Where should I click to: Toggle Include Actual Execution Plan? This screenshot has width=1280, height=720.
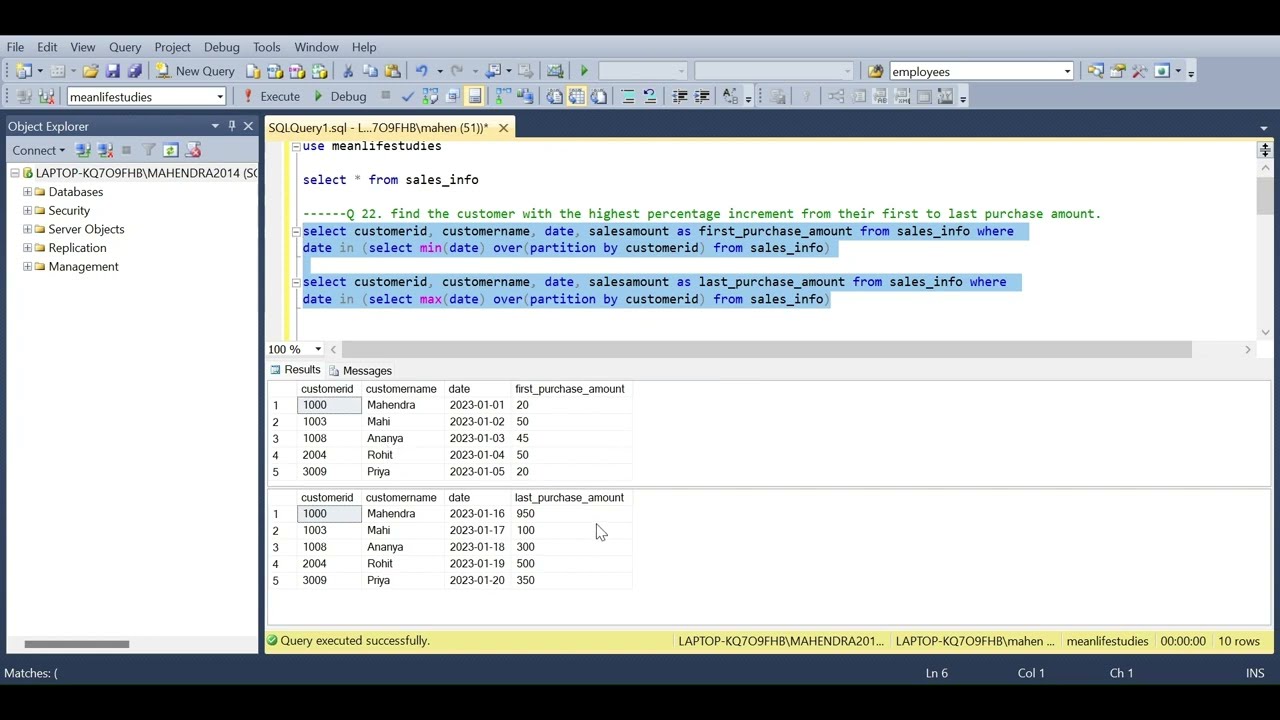pyautogui.click(x=501, y=97)
